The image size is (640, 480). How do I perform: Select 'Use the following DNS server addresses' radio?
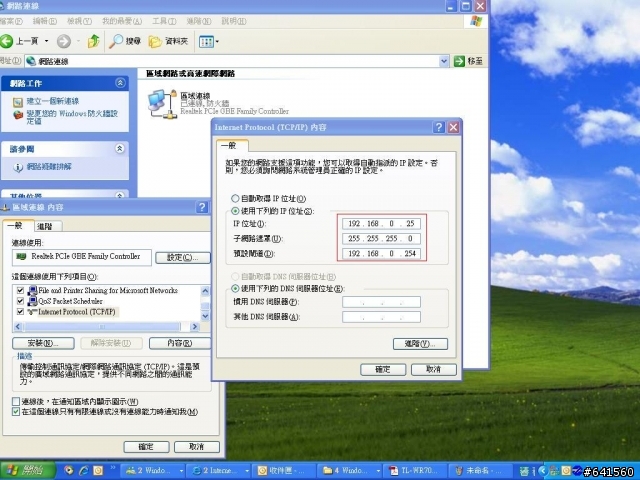coord(235,289)
